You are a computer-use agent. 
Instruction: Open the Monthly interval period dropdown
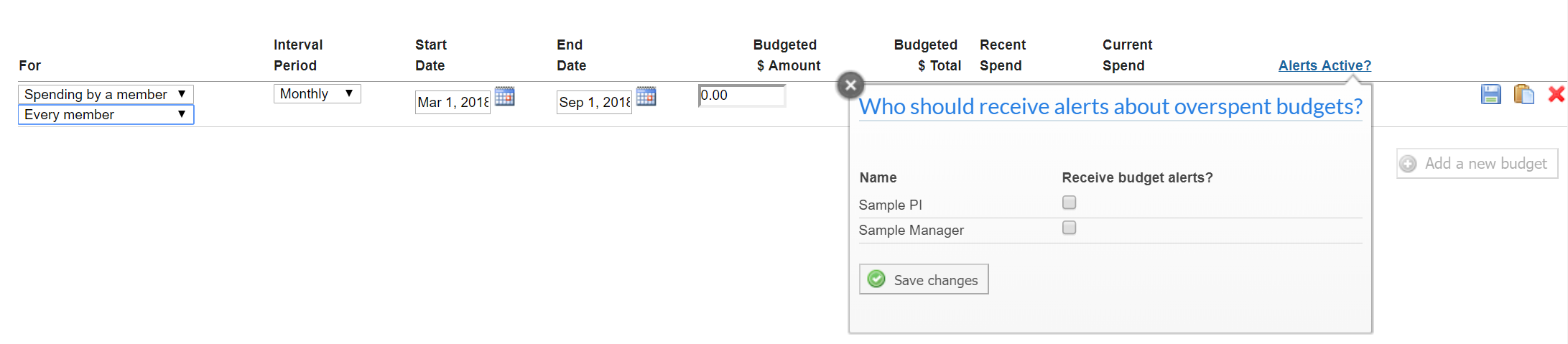point(317,93)
